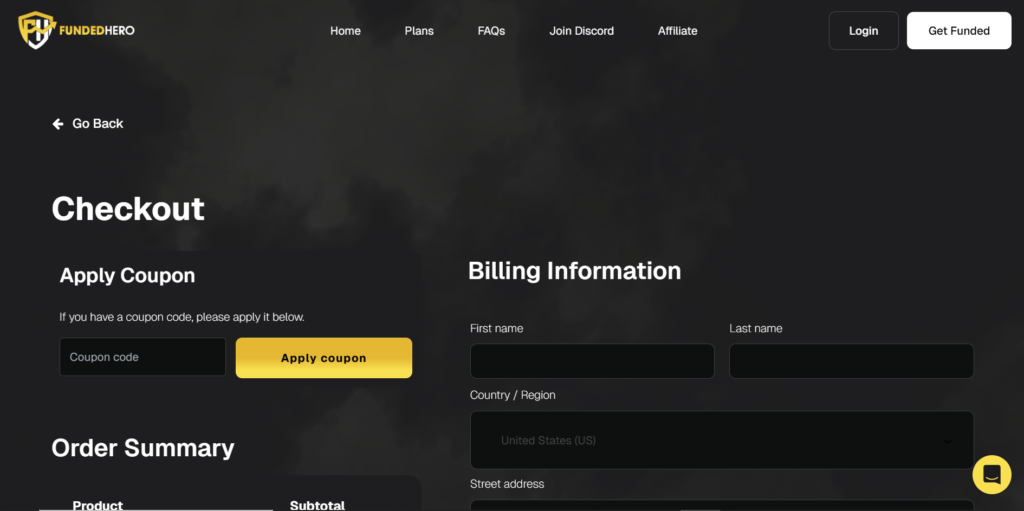Click the Go Back arrow icon
This screenshot has width=1024, height=511.
[58, 124]
